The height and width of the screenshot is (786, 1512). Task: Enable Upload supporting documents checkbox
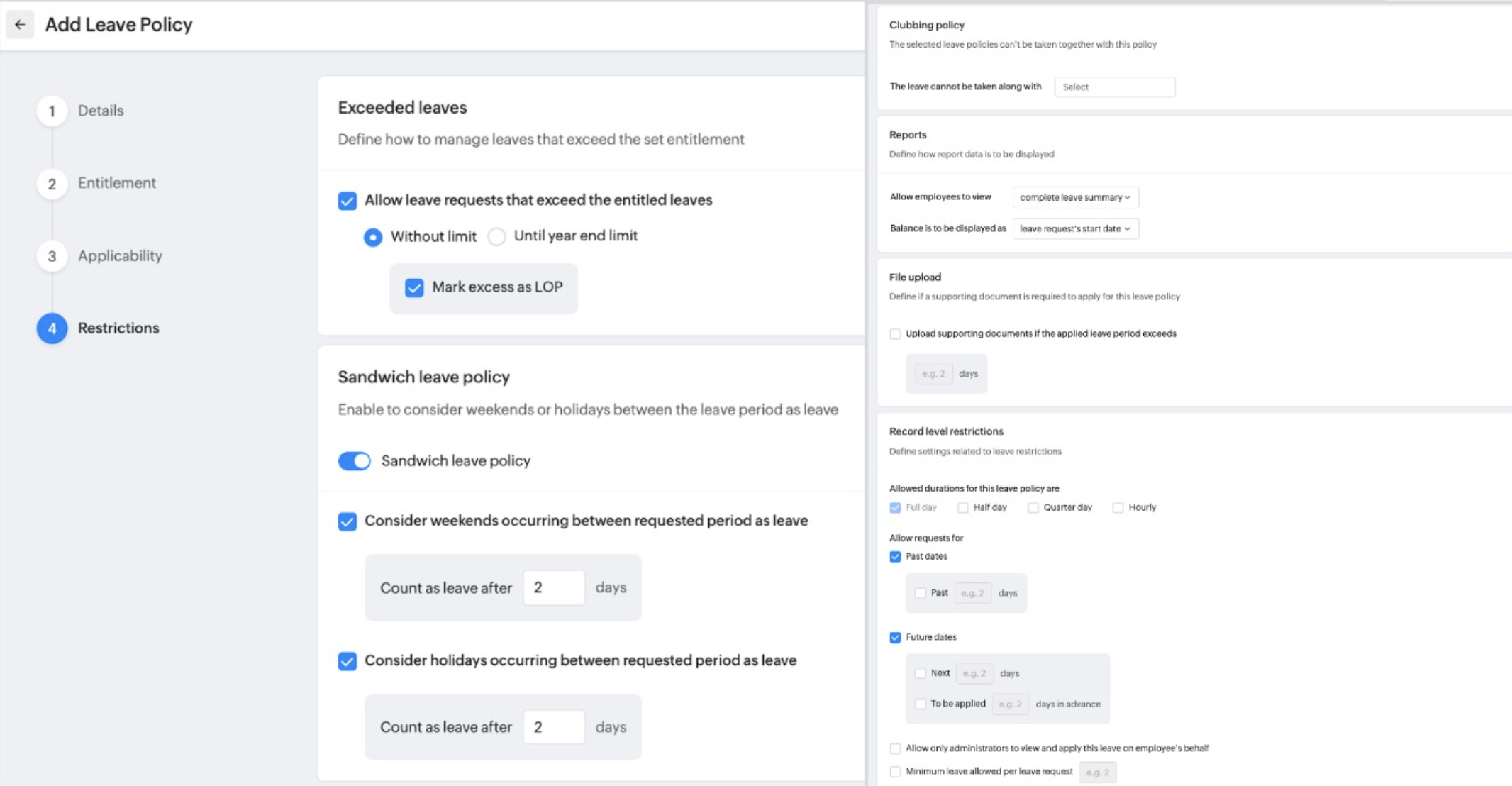click(895, 334)
